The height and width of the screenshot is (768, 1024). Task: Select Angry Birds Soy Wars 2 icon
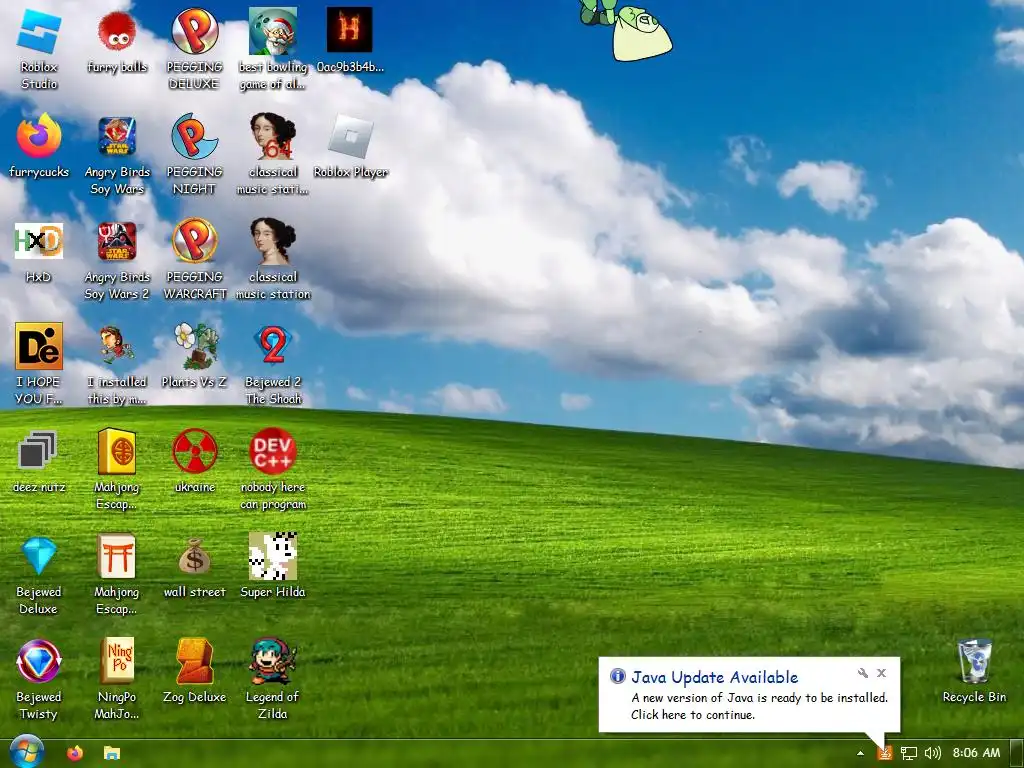(117, 259)
